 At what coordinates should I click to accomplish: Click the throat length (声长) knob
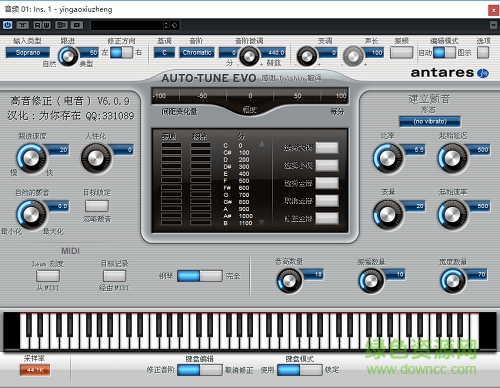(x=353, y=56)
